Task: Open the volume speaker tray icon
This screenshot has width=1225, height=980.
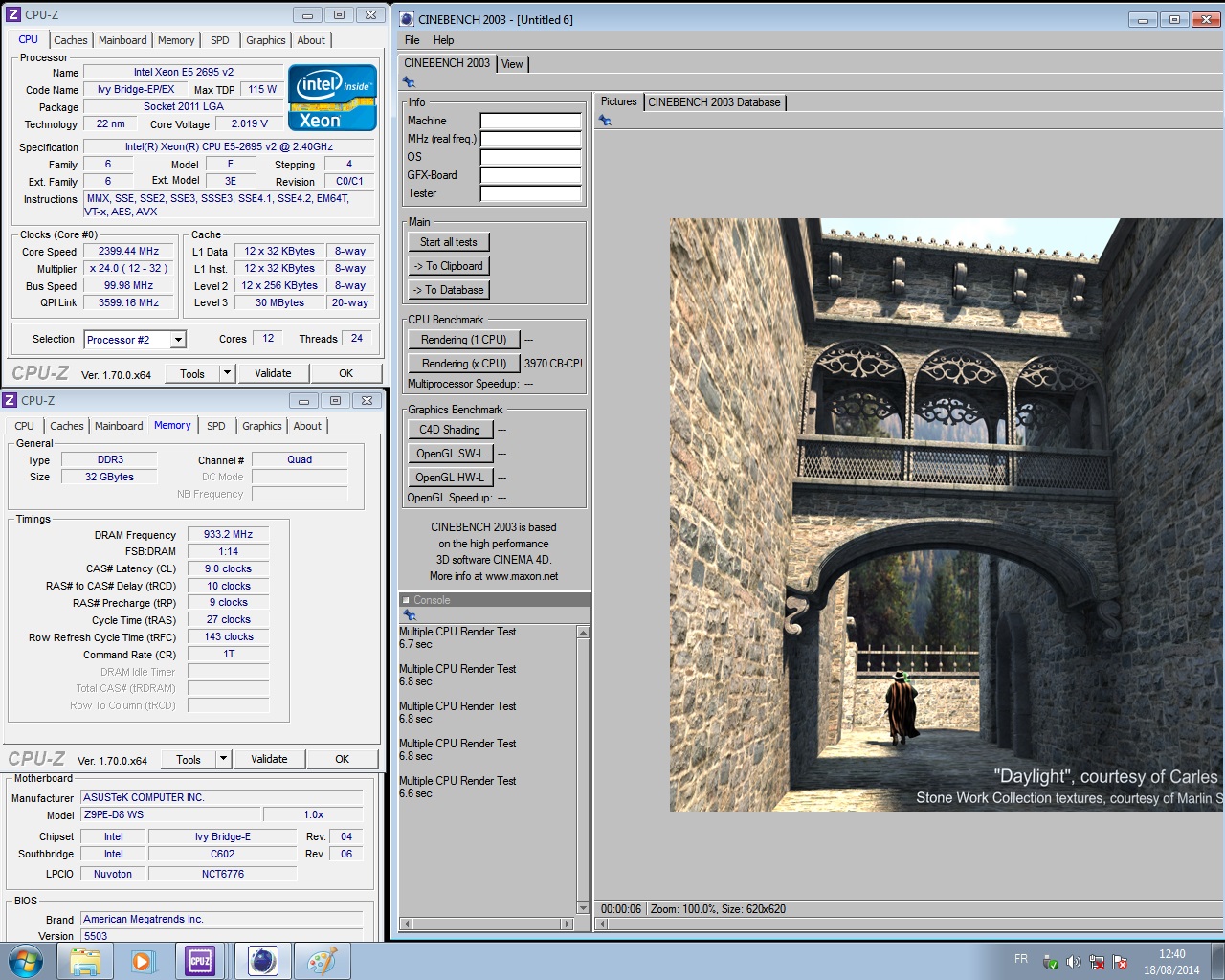Action: [x=1074, y=963]
